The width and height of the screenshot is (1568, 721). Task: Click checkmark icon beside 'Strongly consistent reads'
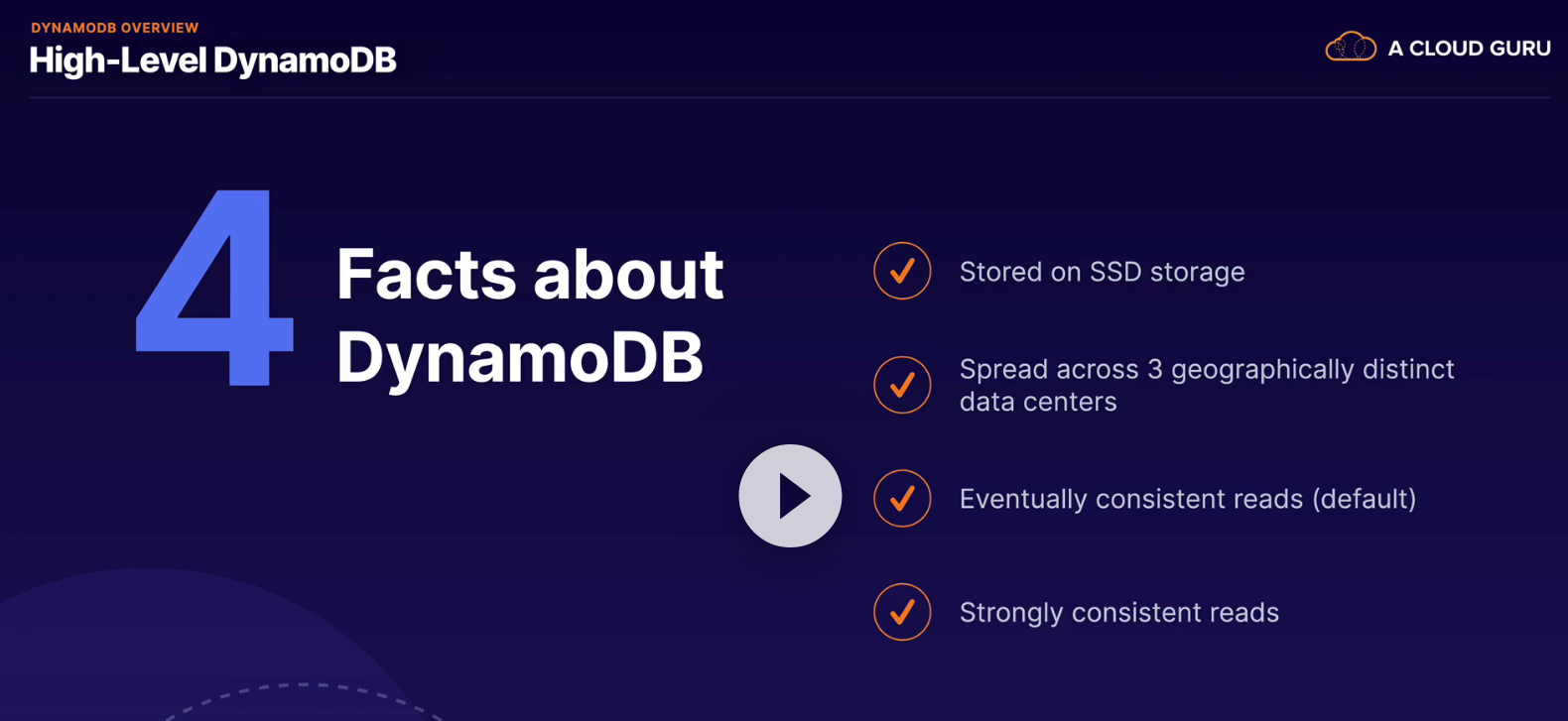[x=902, y=612]
